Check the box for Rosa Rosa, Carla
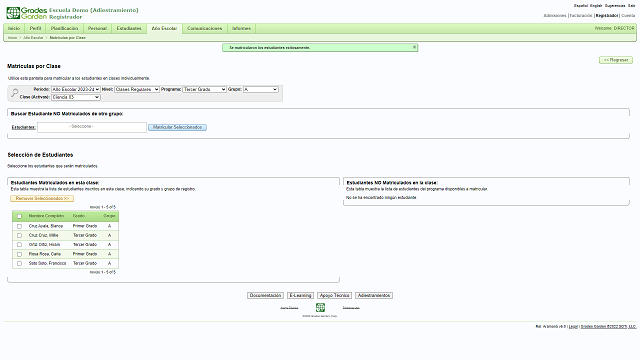 [x=19, y=254]
